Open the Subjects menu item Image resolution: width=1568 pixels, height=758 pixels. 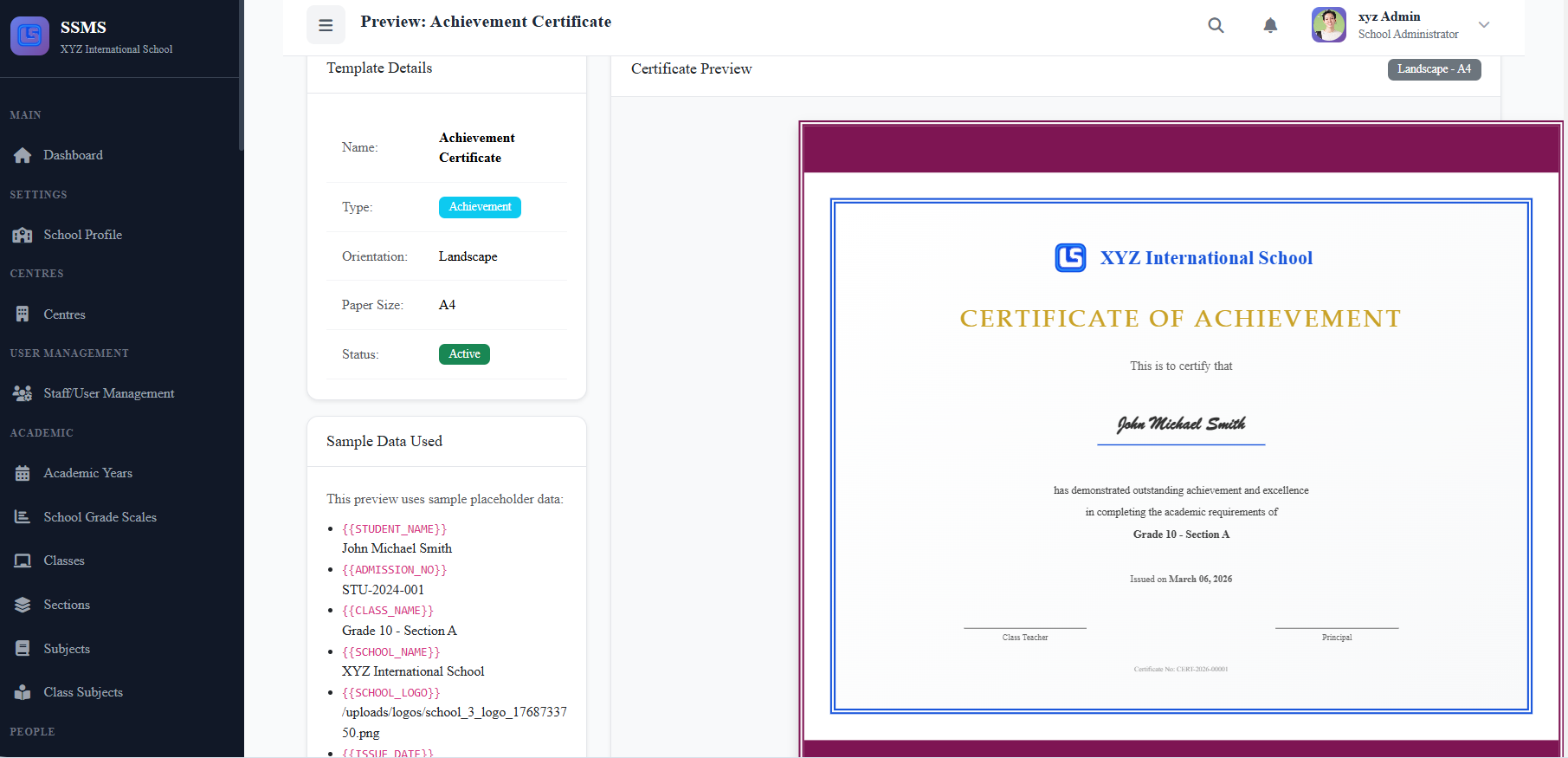point(67,649)
